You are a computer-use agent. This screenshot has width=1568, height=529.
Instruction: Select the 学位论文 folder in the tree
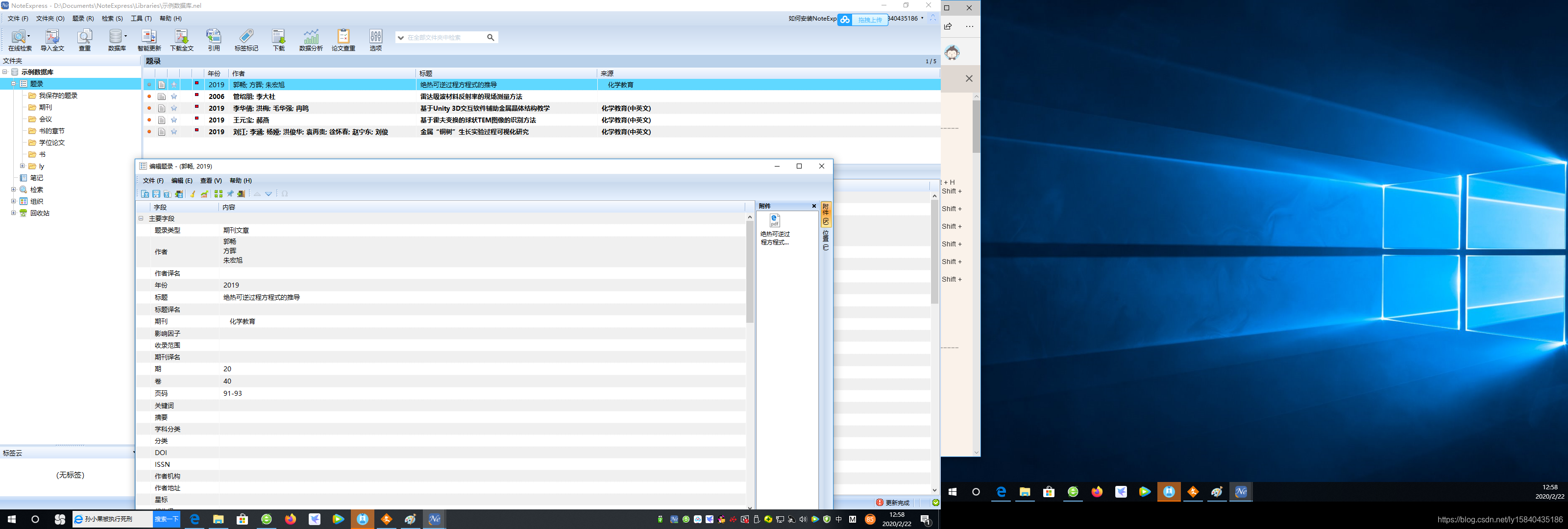click(52, 143)
